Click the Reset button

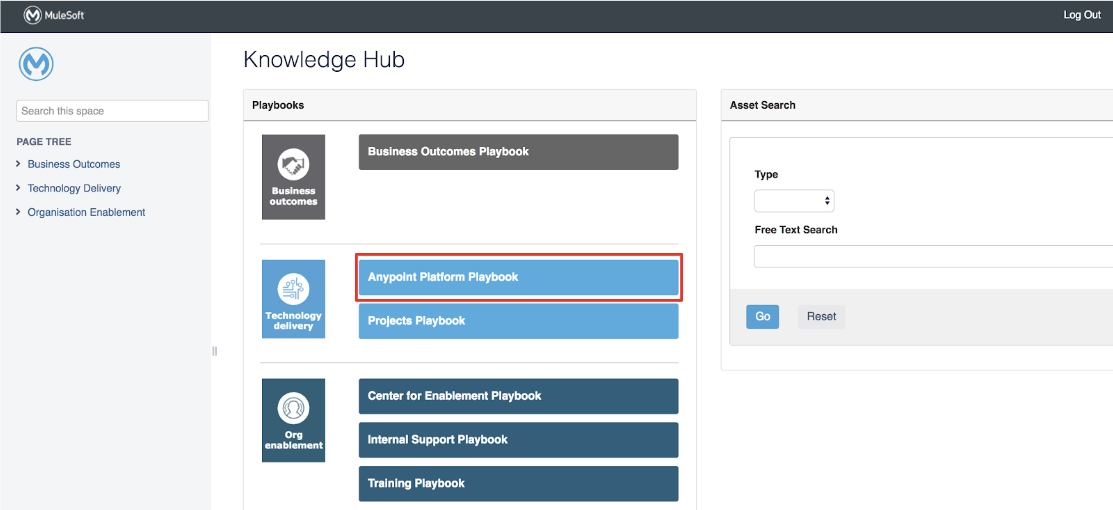(x=821, y=317)
